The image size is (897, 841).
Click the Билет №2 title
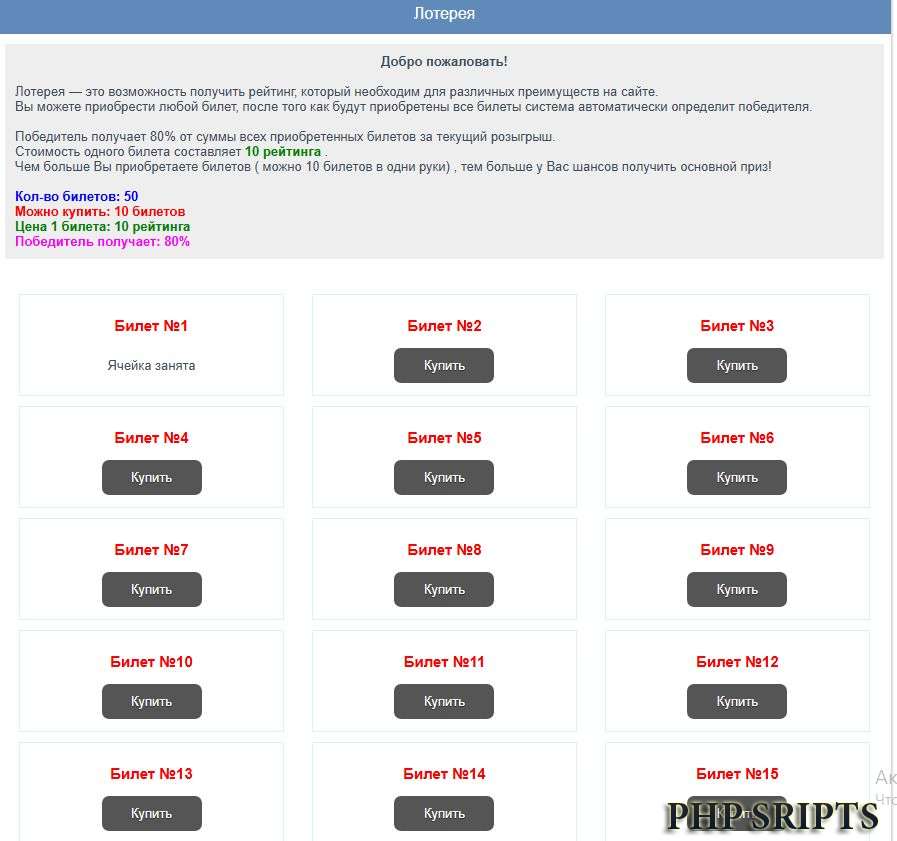pos(444,326)
